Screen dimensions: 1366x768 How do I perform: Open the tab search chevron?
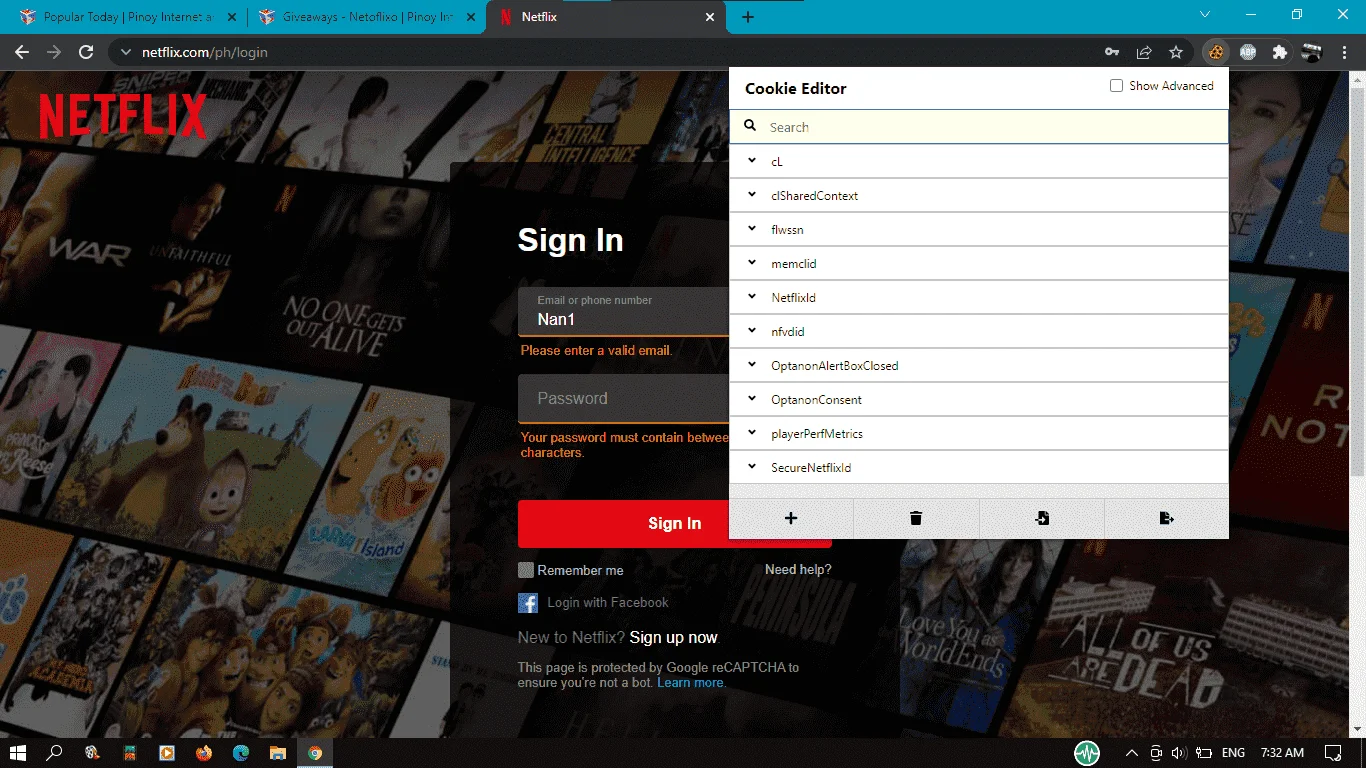pos(1205,15)
